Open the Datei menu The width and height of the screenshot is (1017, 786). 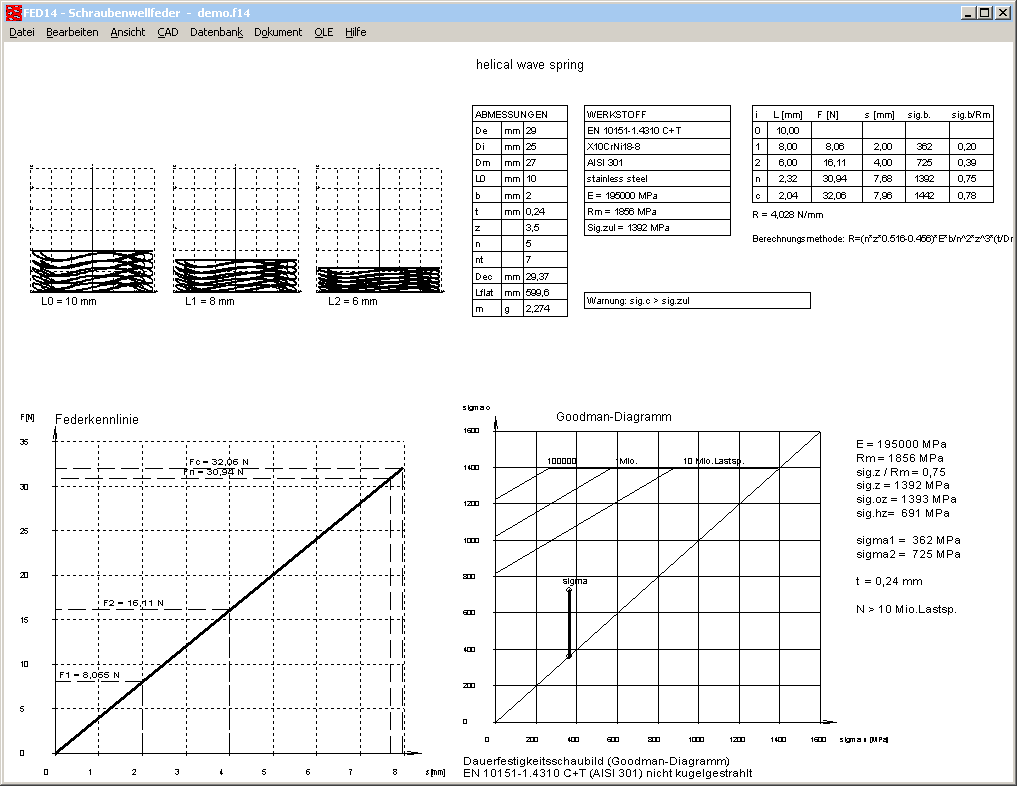22,32
